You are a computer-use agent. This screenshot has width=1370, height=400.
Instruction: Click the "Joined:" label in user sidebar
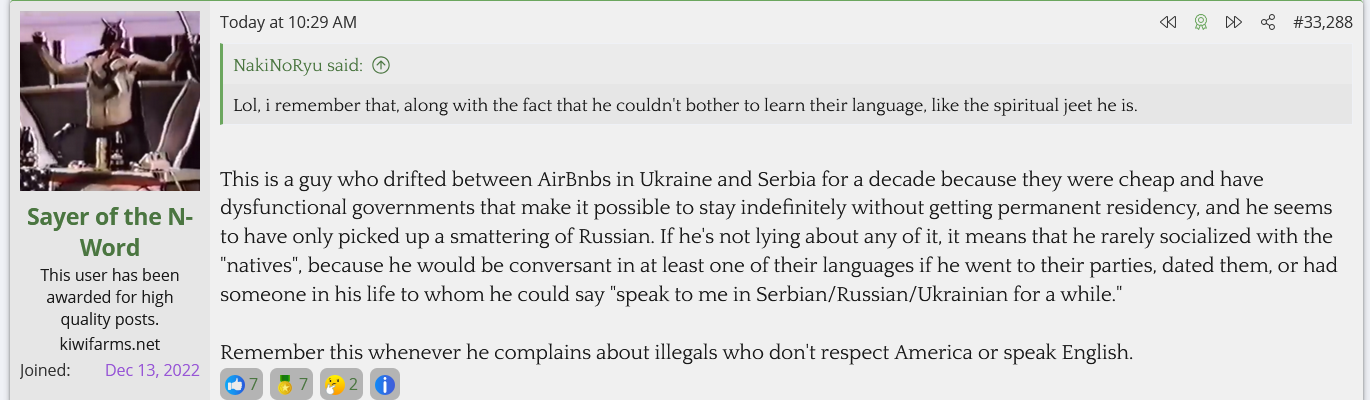pos(45,370)
